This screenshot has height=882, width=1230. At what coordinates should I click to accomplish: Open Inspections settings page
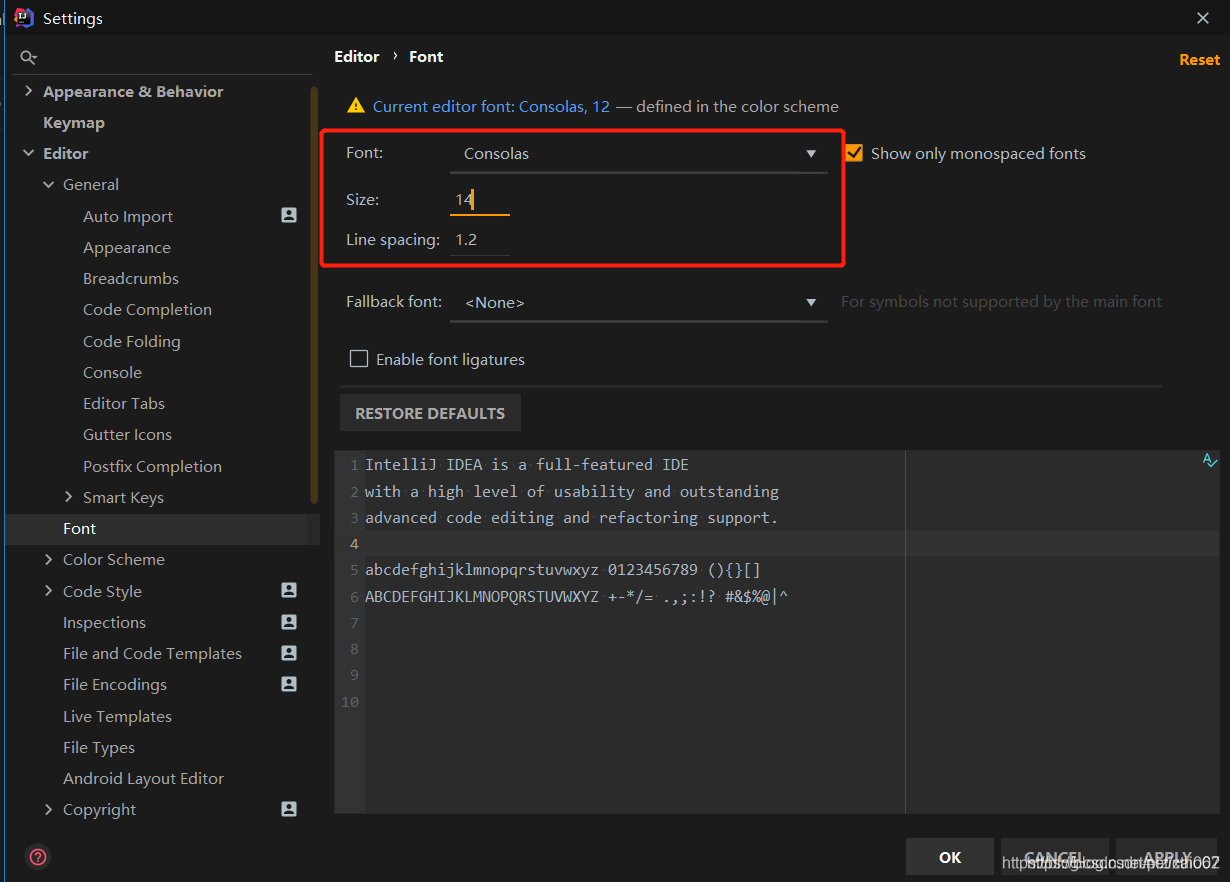(x=104, y=622)
